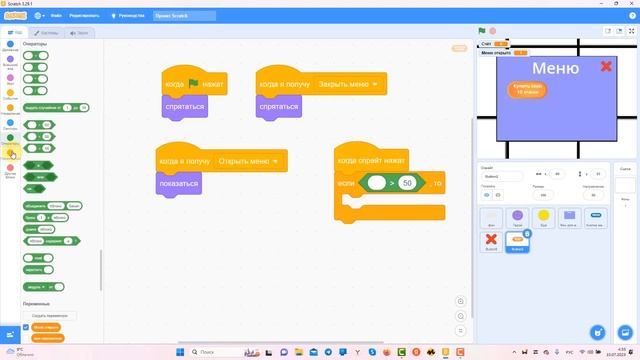Click the Scratch logo in the menu bar
This screenshot has width=640, height=360.
click(x=16, y=16)
